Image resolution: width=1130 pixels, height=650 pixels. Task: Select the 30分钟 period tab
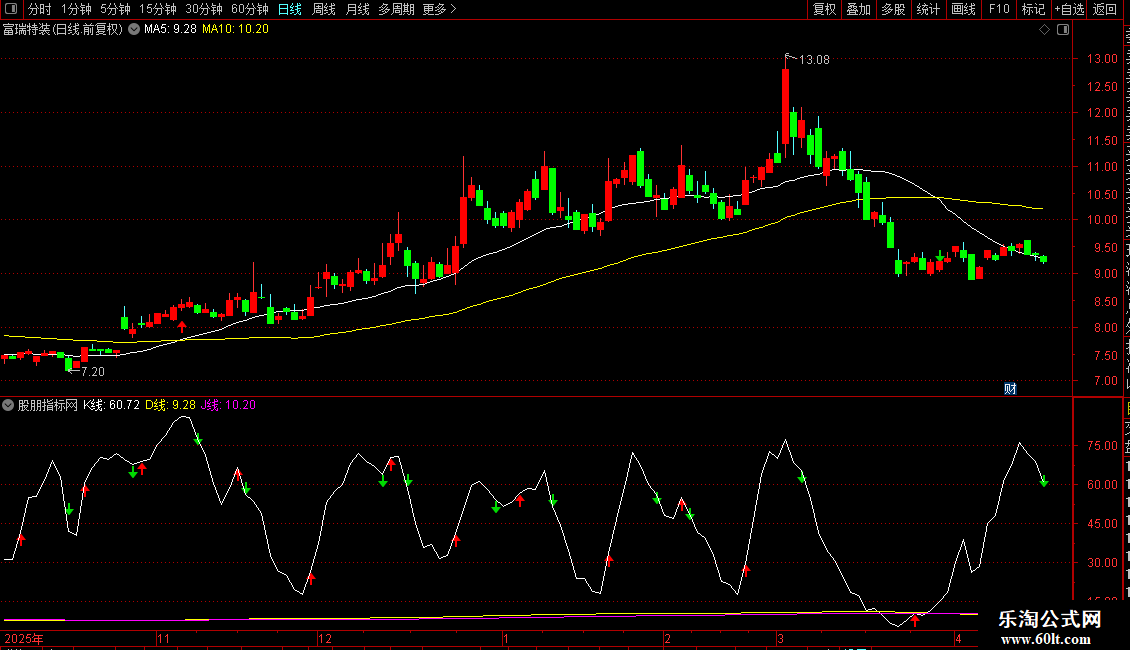tap(203, 9)
